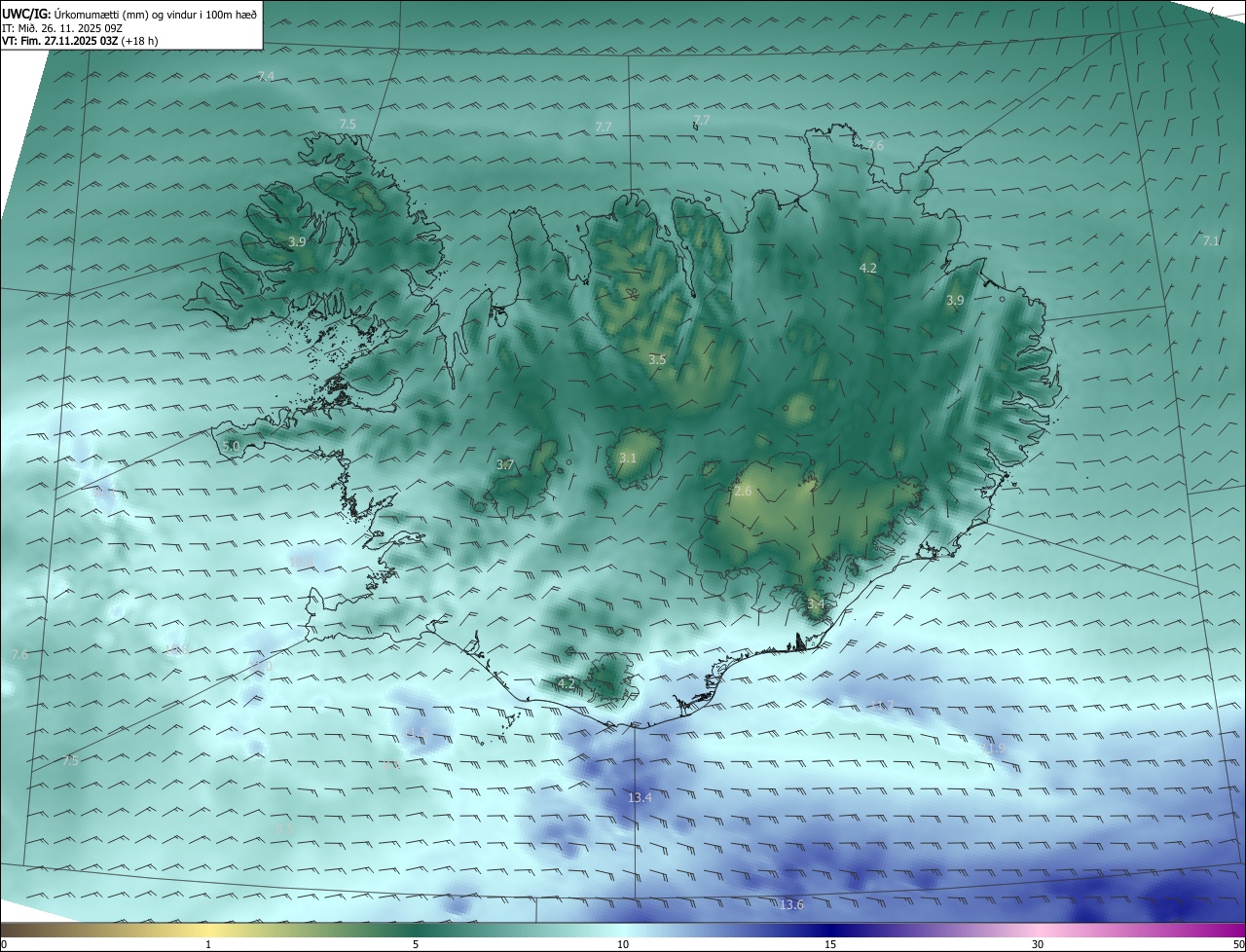Image resolution: width=1246 pixels, height=952 pixels.
Task: Click the '50' tick on the color scale
Action: [x=1238, y=944]
